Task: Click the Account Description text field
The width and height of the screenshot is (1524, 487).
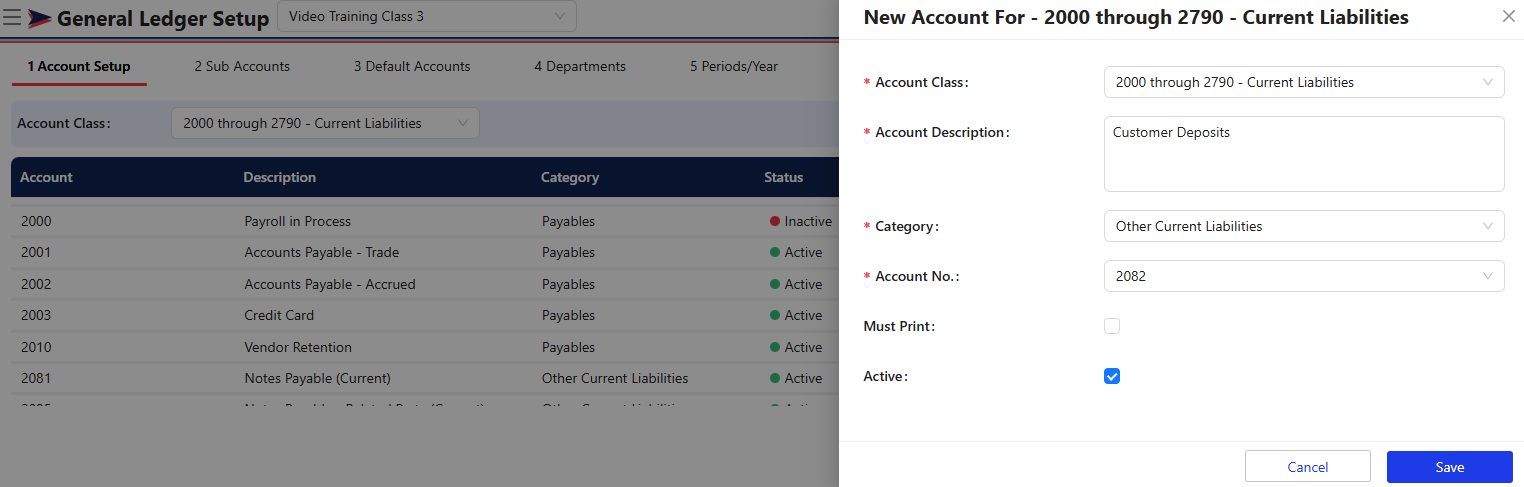Action: coord(1303,153)
